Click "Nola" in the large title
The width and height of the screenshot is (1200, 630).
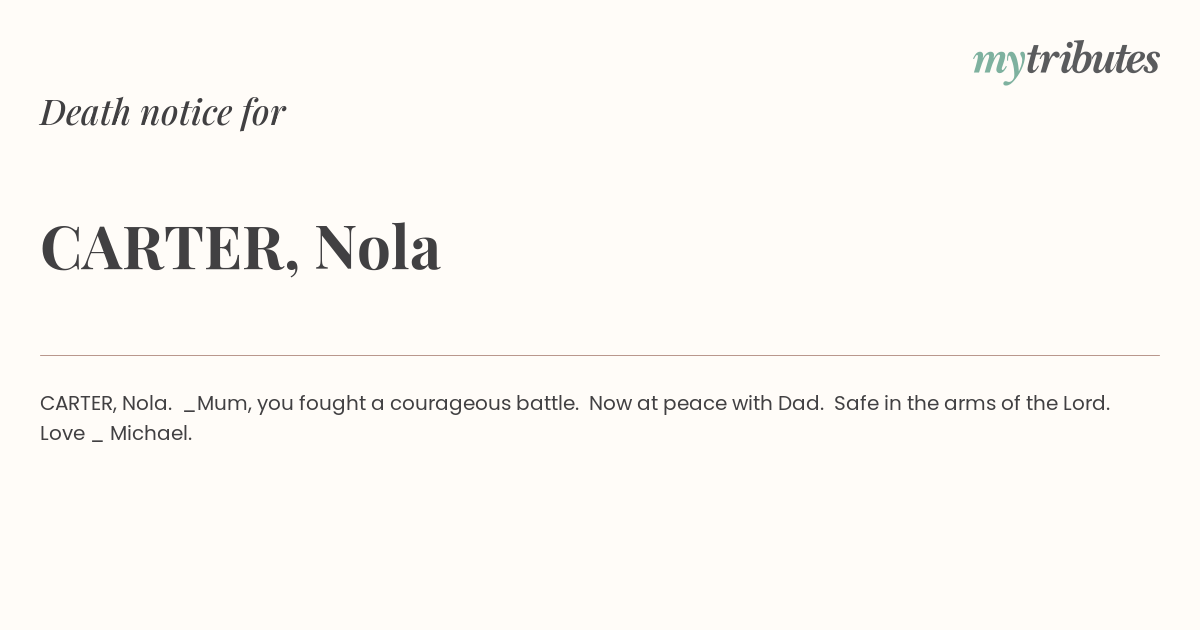[378, 246]
